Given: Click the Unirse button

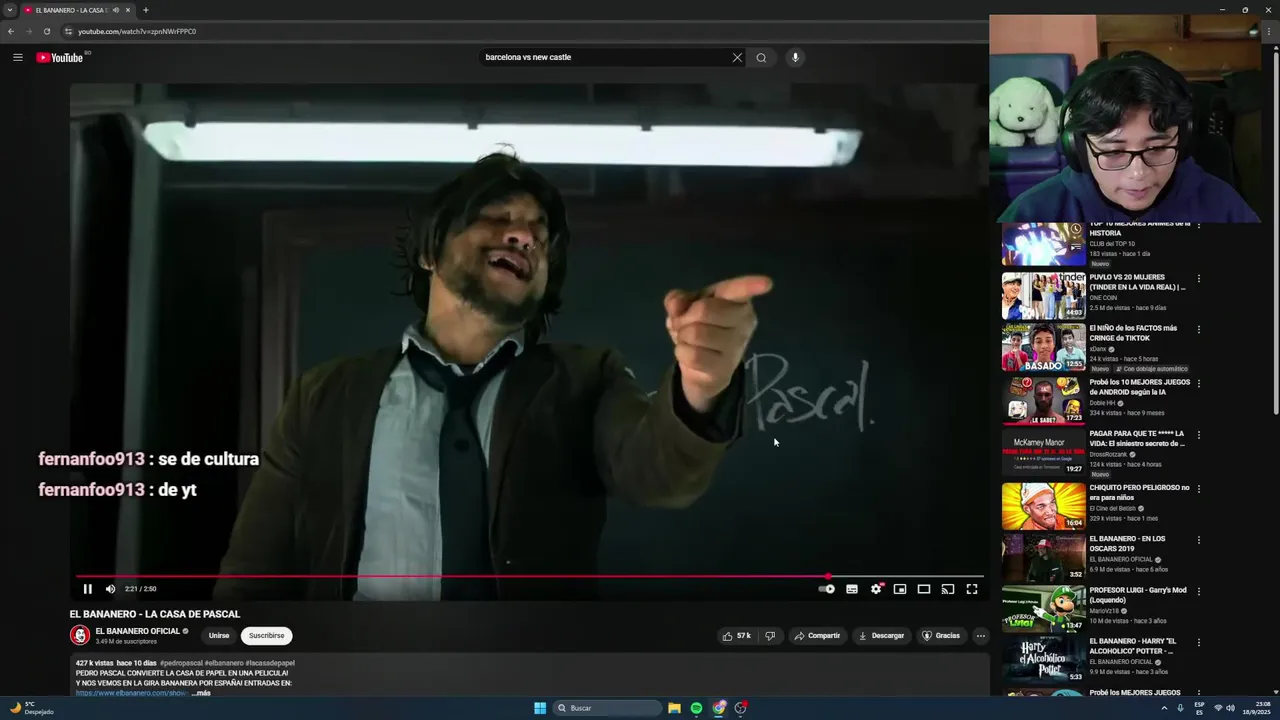Looking at the screenshot, I should (219, 636).
